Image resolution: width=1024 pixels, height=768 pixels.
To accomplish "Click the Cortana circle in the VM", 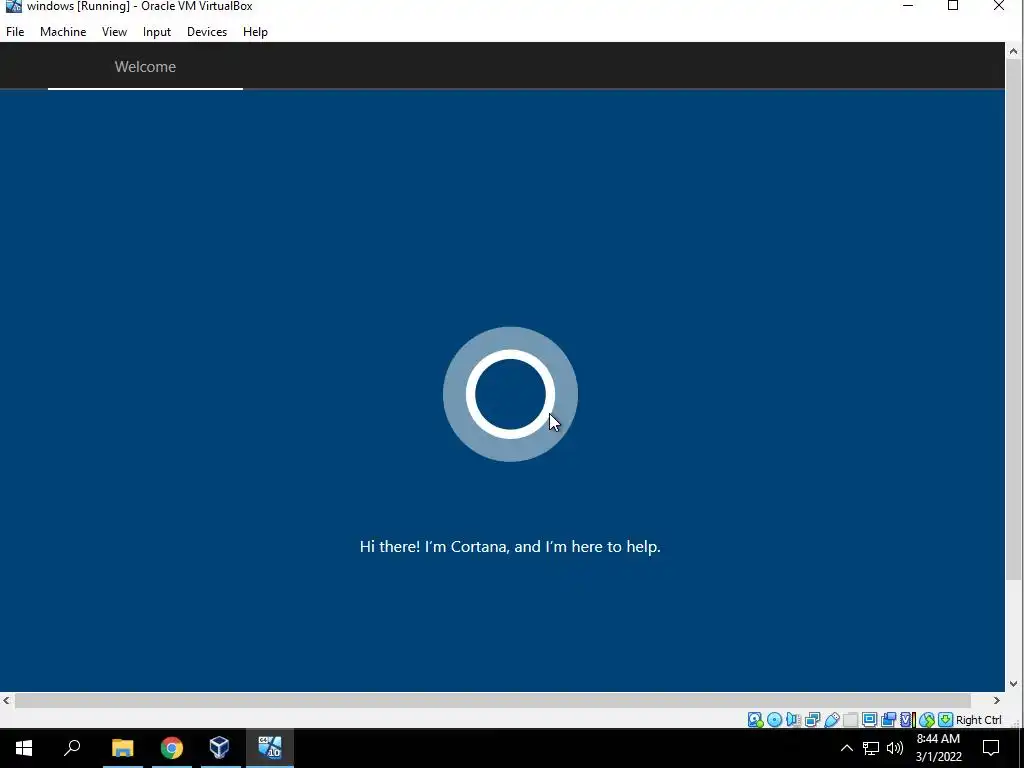I will coord(510,394).
